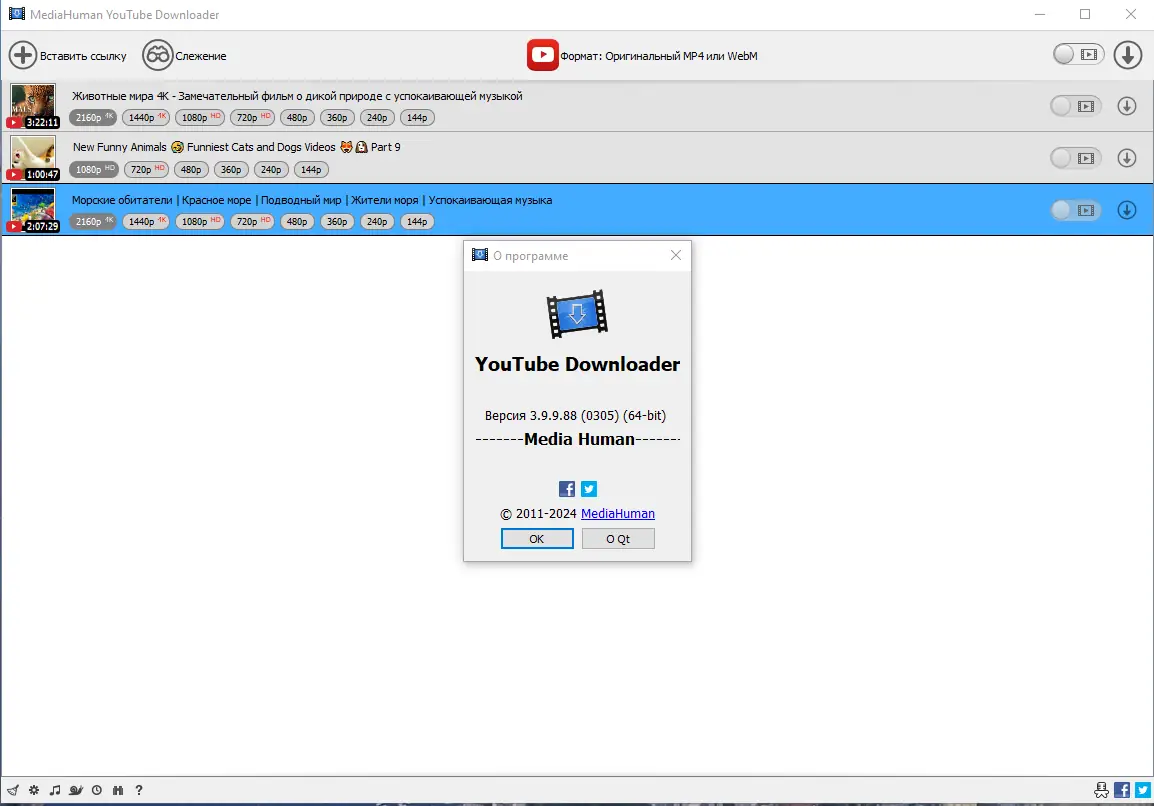The width and height of the screenshot is (1154, 806).
Task: Choose 720p quality for New Funny Animals
Action: coord(146,170)
